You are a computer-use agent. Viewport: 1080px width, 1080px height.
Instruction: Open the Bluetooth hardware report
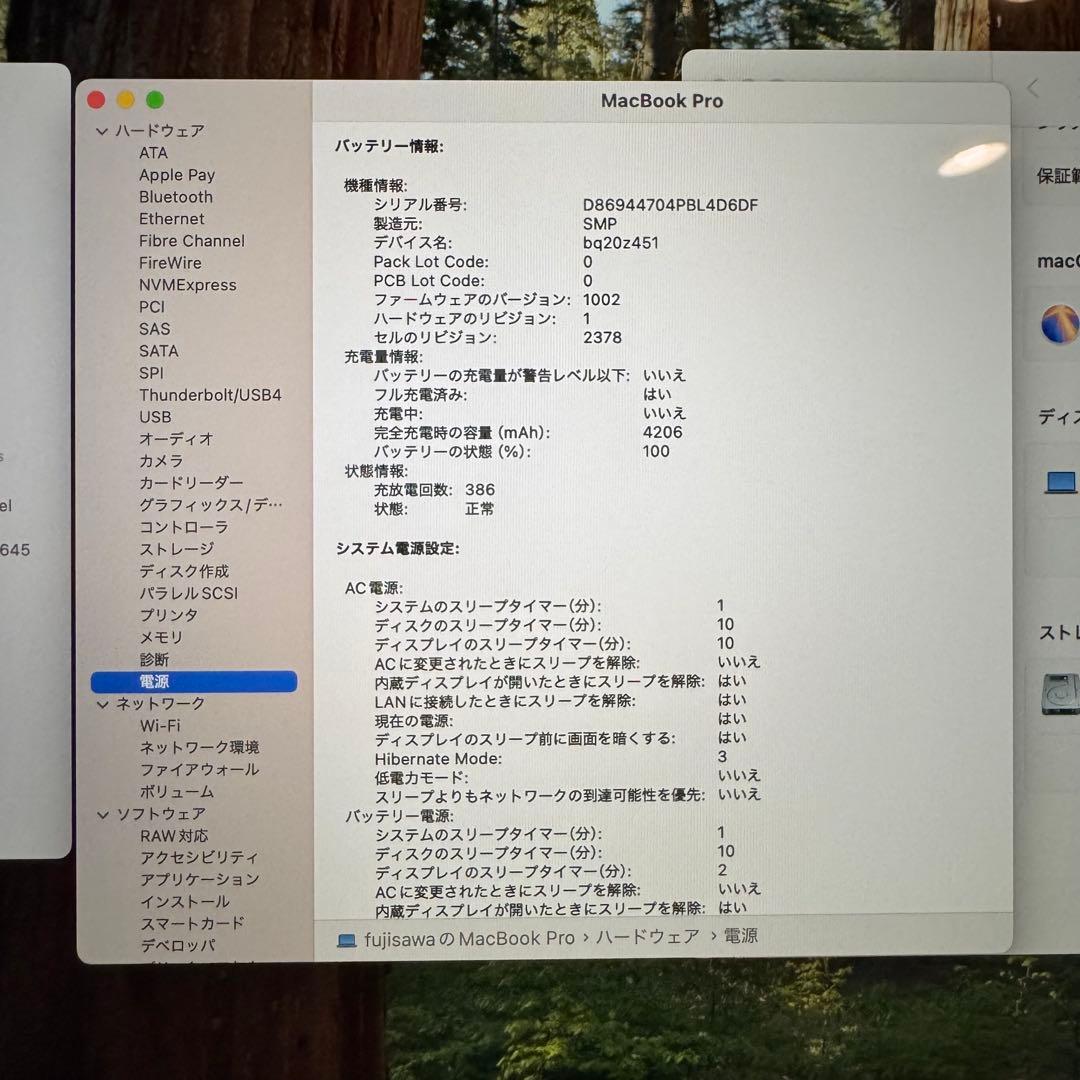(176, 196)
